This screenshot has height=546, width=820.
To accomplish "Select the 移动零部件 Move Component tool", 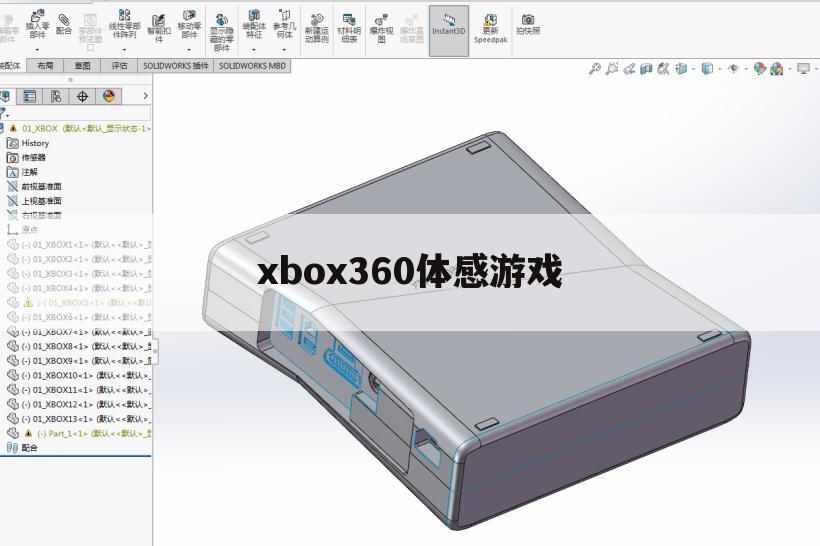I will point(189,24).
